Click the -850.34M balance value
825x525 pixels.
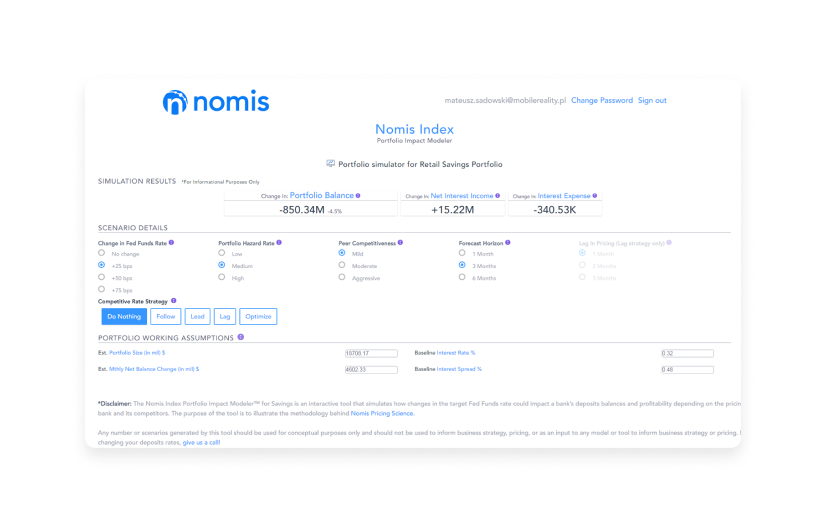(302, 210)
